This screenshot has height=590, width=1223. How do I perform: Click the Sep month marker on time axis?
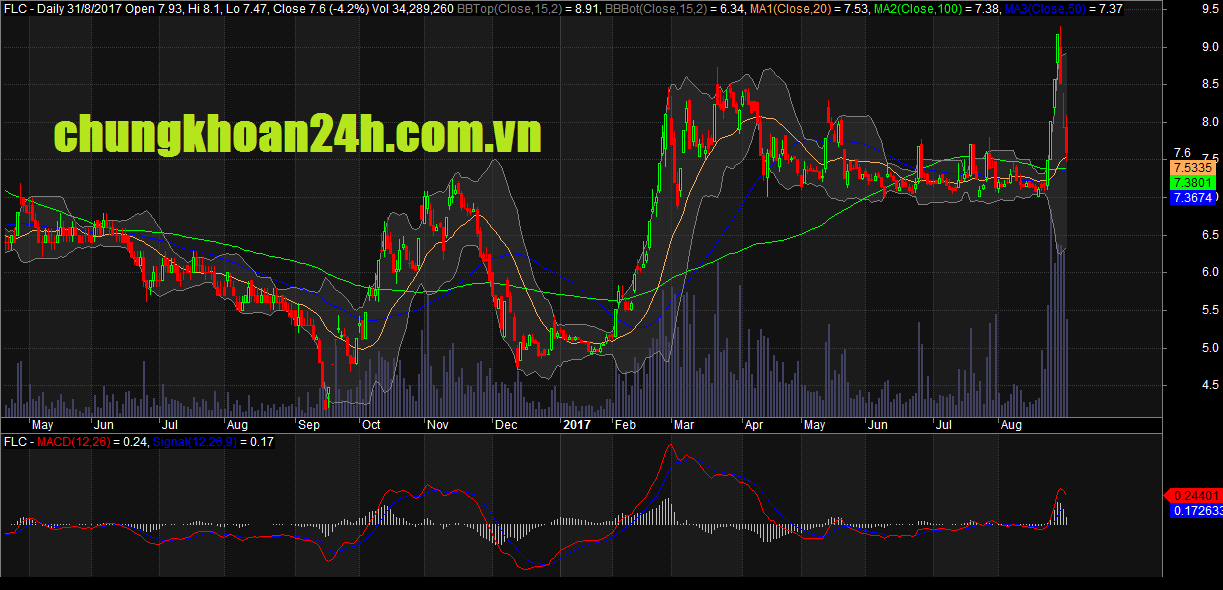309,425
